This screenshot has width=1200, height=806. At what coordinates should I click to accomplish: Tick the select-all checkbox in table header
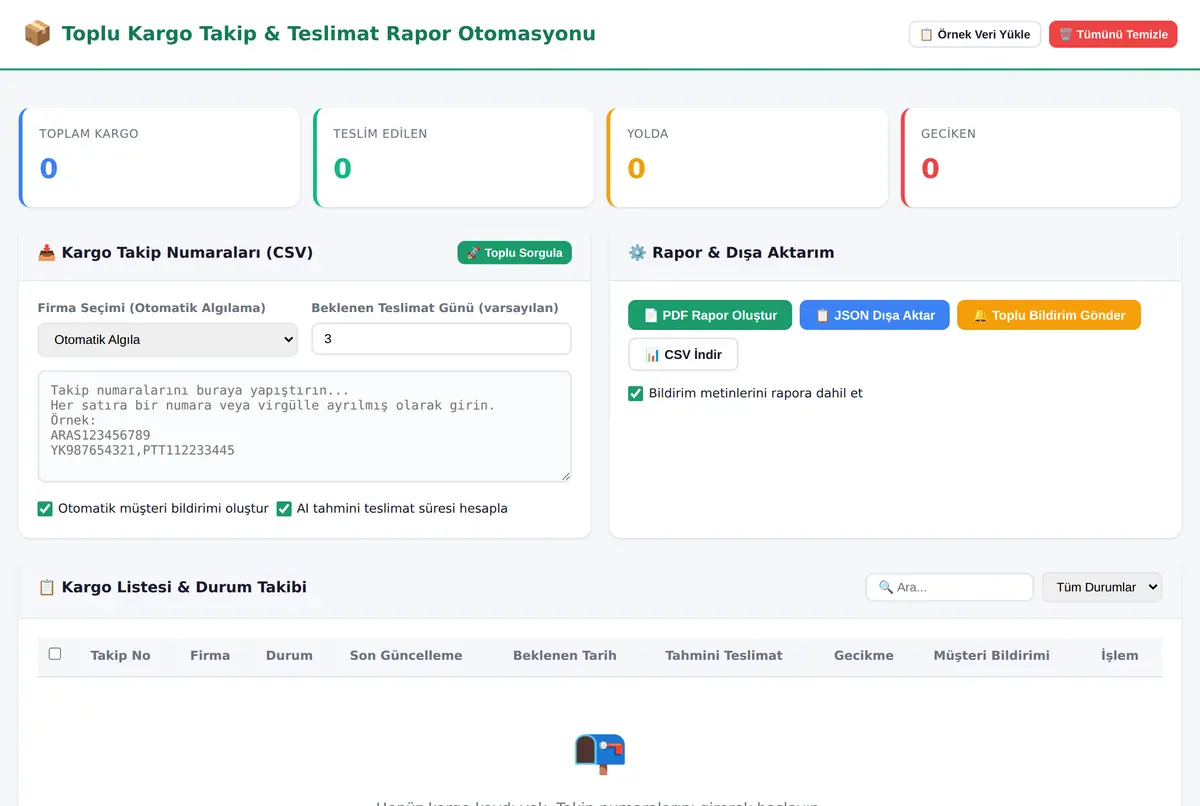click(x=55, y=654)
